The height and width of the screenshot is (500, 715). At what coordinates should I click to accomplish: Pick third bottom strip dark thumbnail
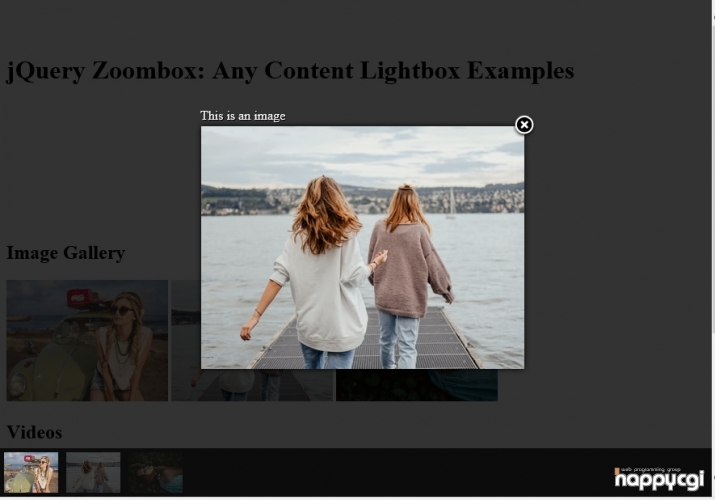(155, 472)
